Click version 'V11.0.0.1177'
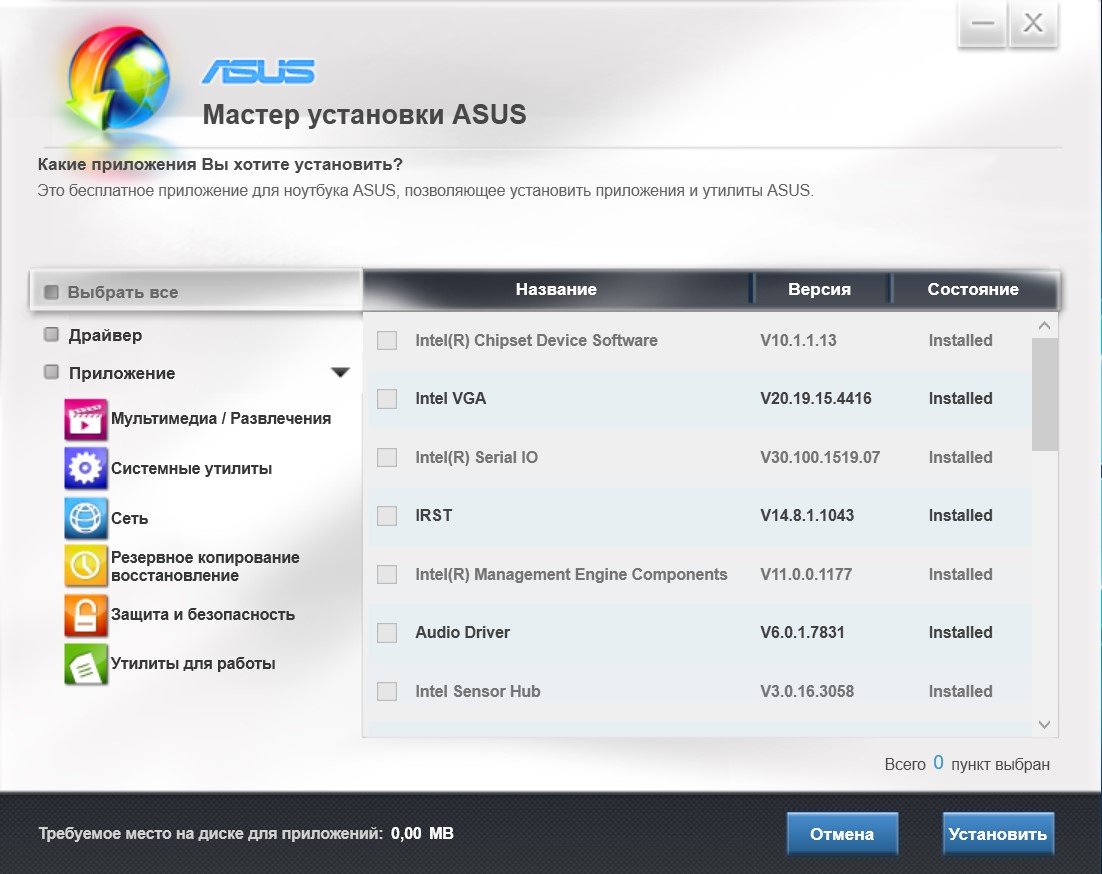 pos(806,574)
